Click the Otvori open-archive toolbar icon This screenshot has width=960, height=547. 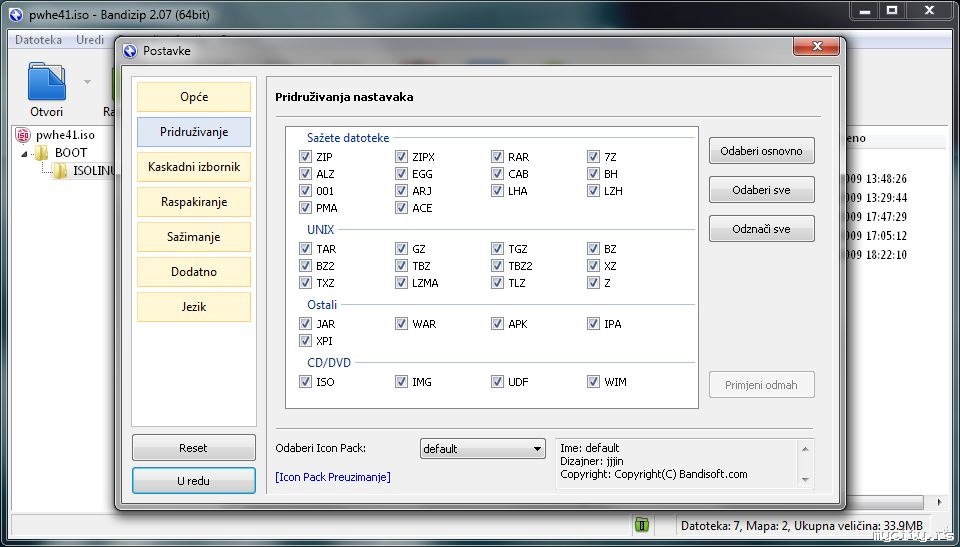[x=47, y=81]
